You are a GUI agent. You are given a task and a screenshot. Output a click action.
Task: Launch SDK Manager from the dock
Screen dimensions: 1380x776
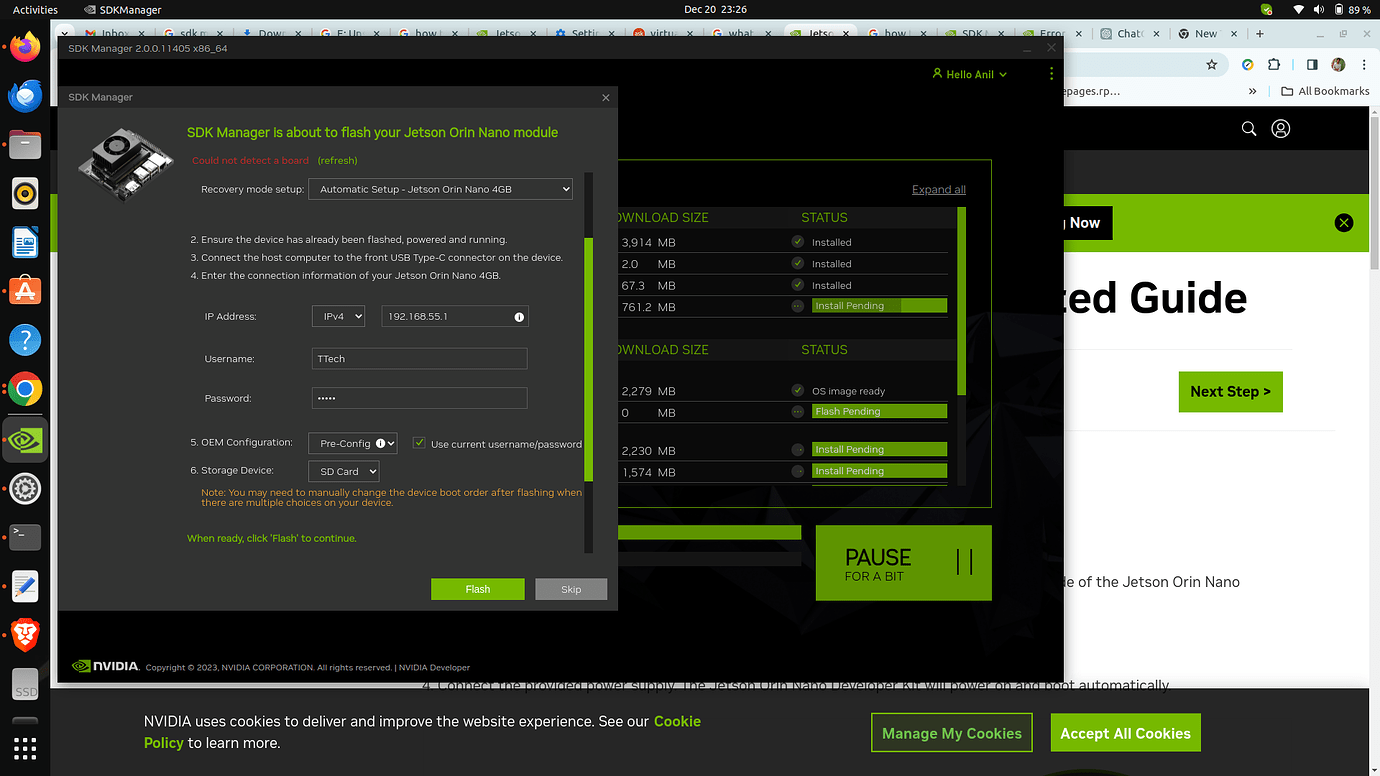(x=24, y=439)
